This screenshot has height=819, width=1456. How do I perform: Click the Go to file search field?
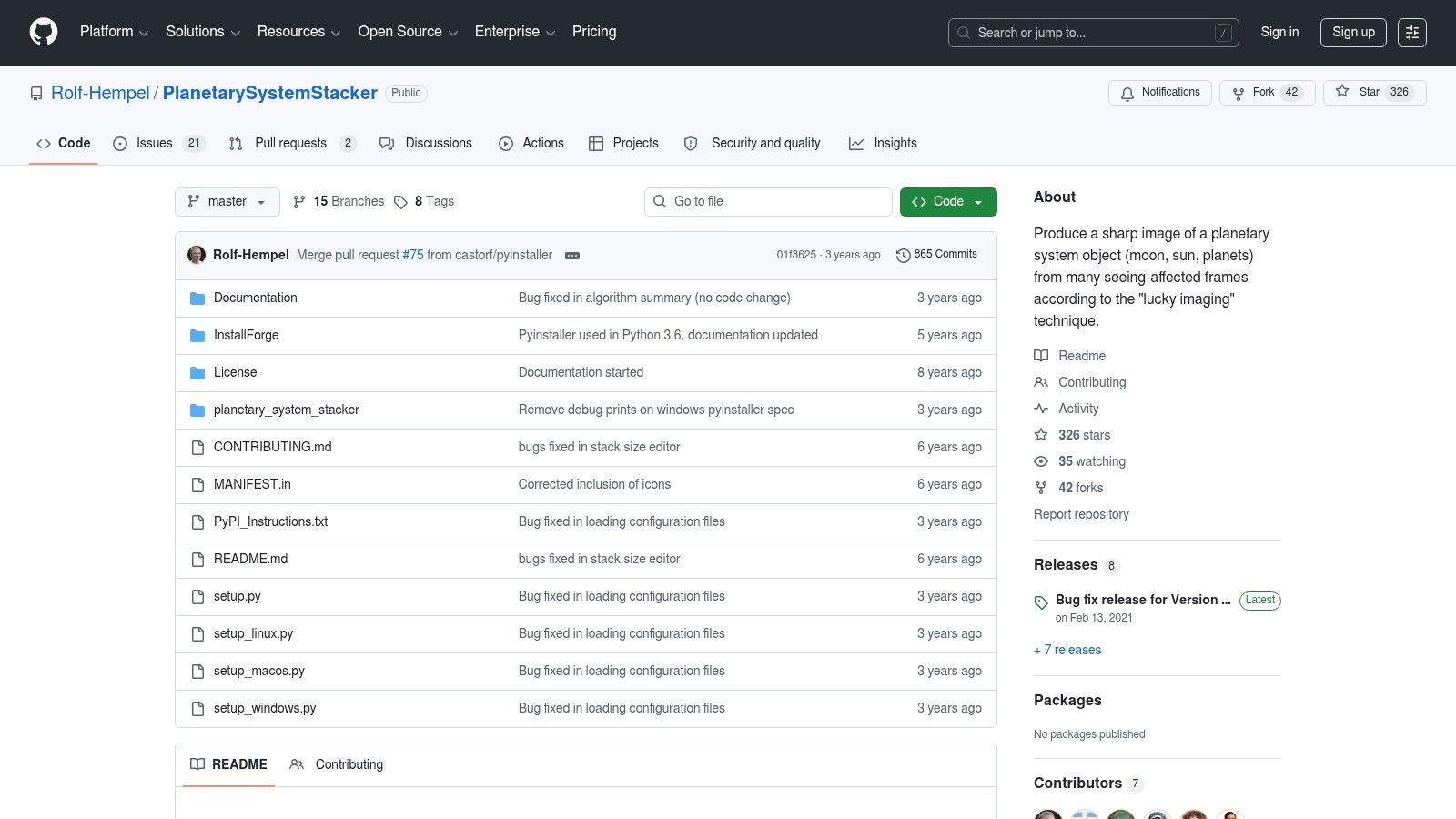(x=768, y=202)
